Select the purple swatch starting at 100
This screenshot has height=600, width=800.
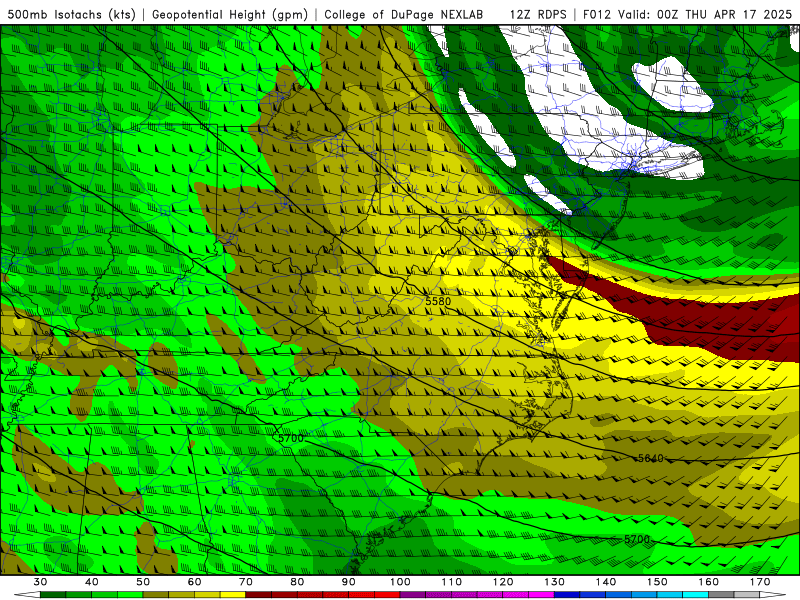[413, 595]
